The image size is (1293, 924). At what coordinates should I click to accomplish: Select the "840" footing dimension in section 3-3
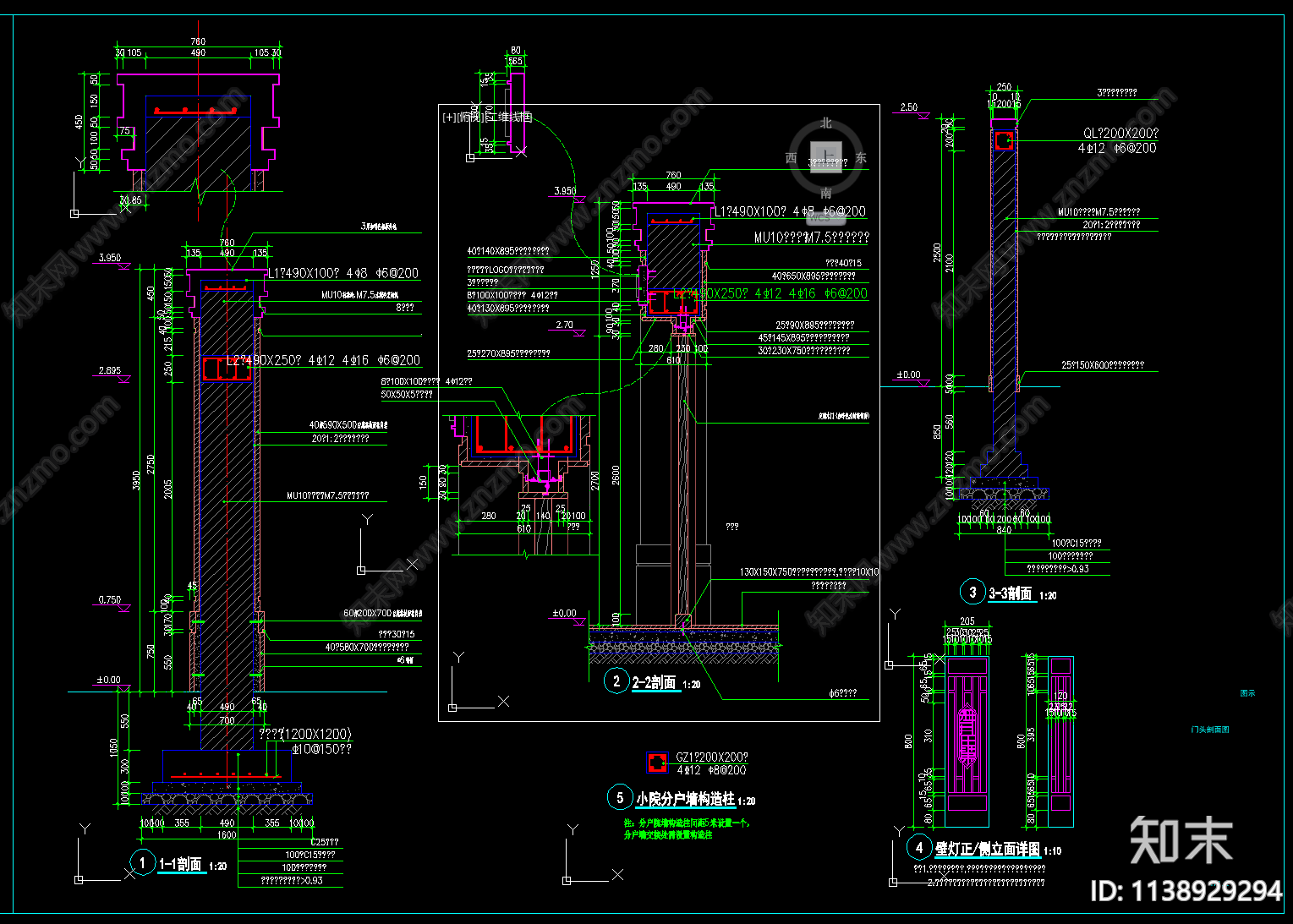pyautogui.click(x=1004, y=530)
